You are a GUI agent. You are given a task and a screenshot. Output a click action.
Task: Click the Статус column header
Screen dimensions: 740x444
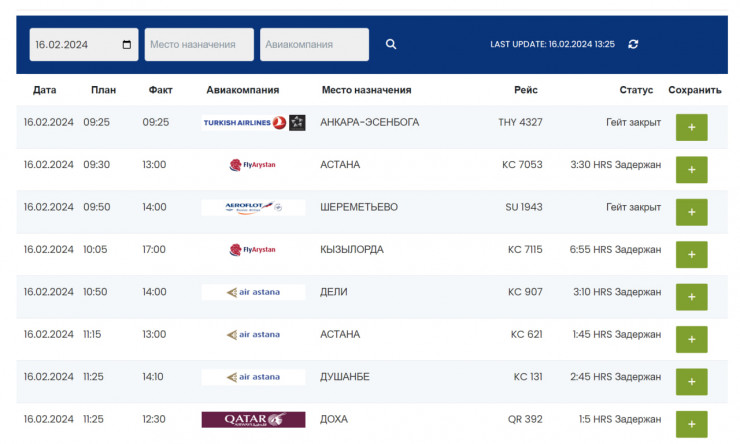click(636, 90)
